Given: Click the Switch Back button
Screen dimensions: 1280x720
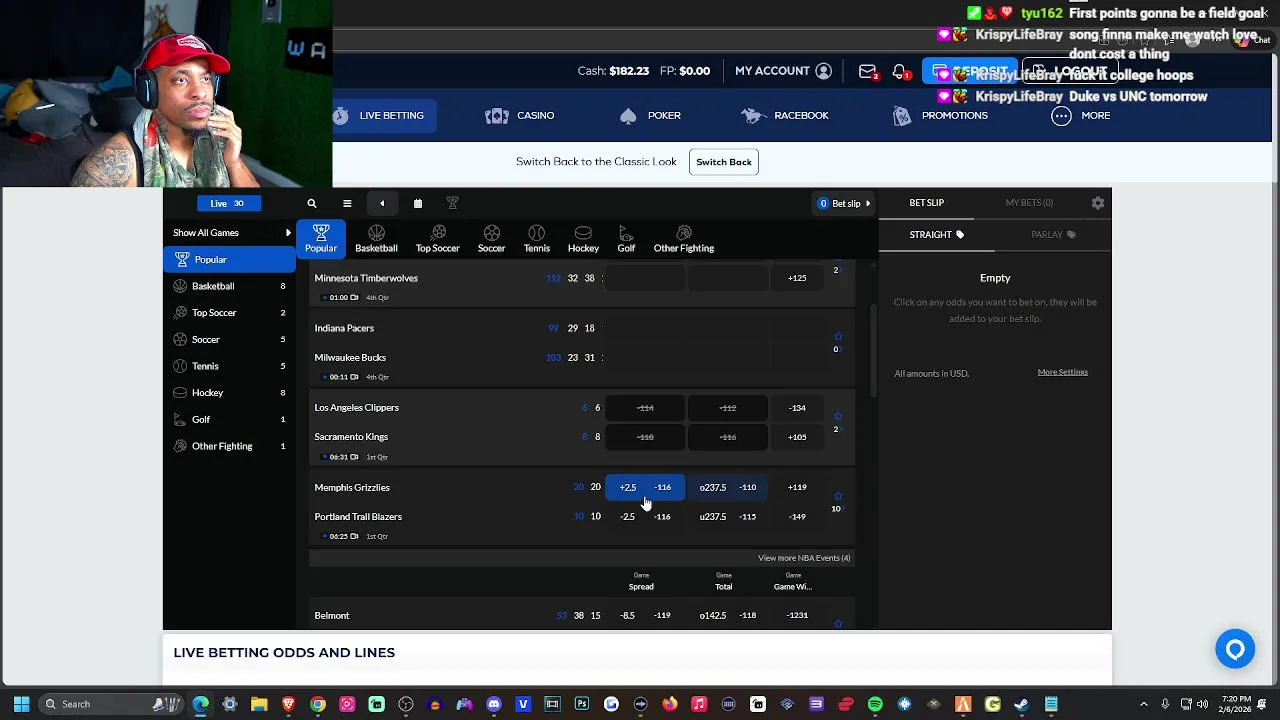Looking at the screenshot, I should point(724,162).
